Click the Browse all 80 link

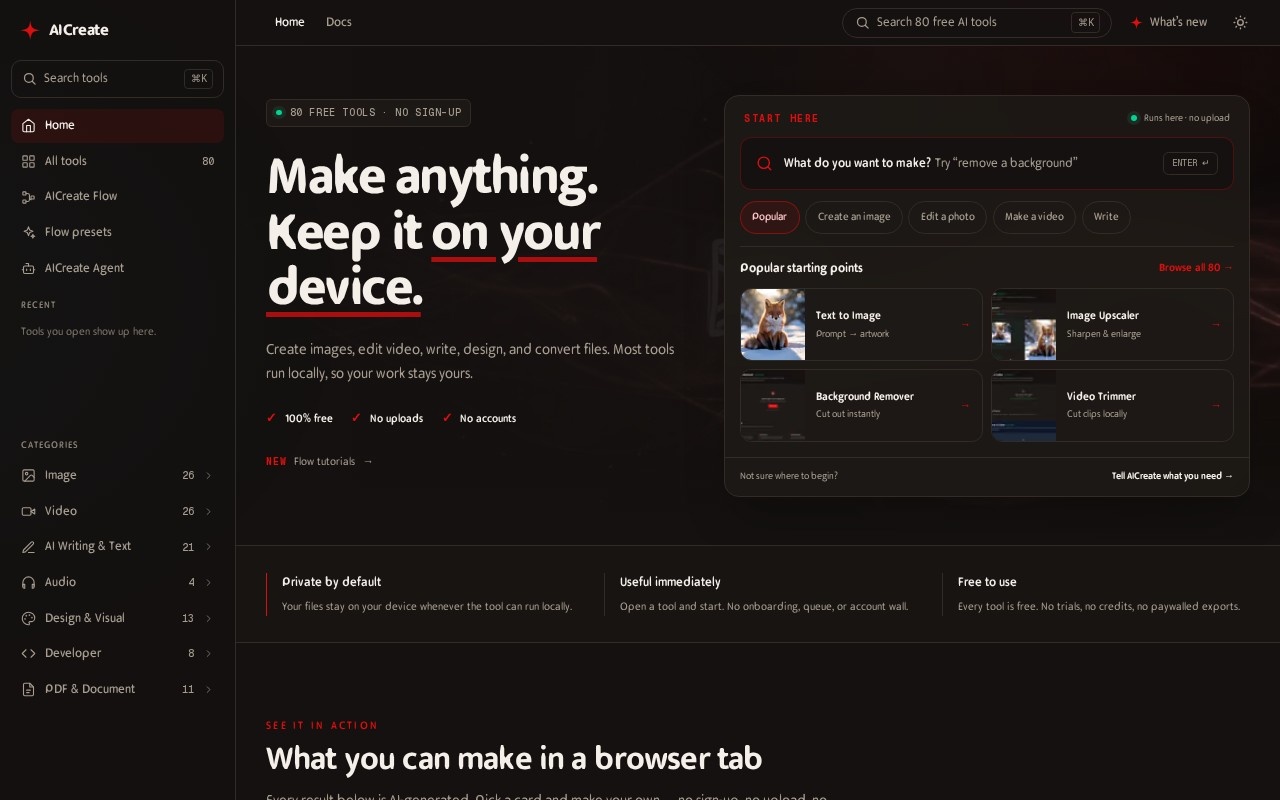tap(1196, 268)
